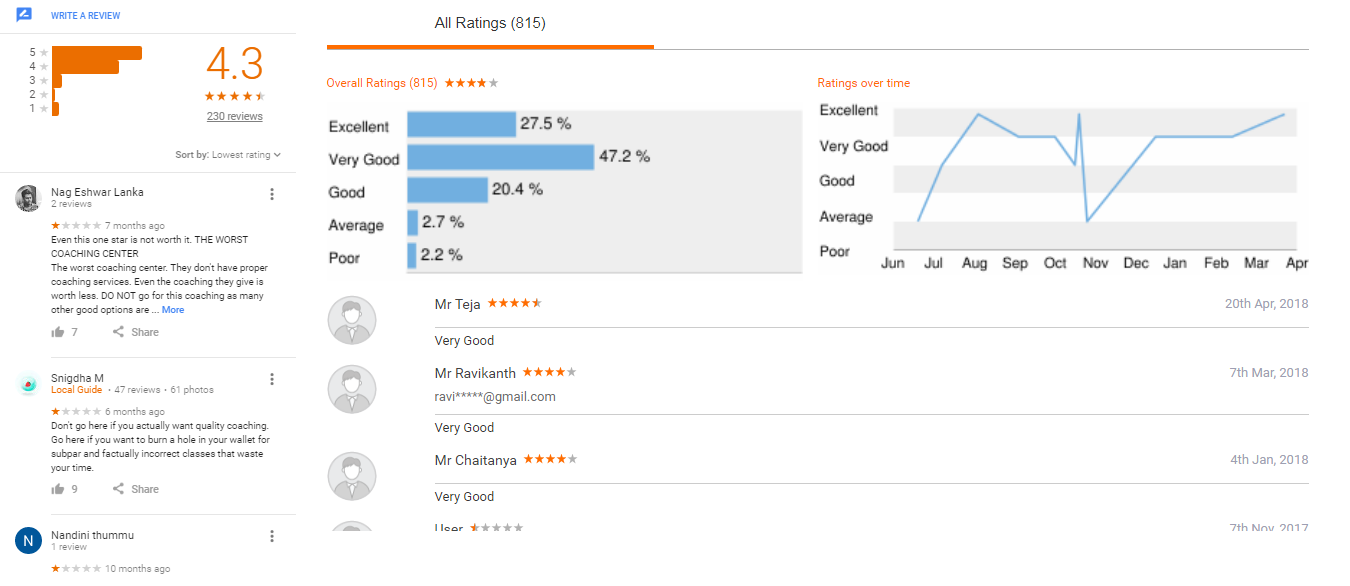Expand the review text with the More link
This screenshot has width=1350, height=586.
pyautogui.click(x=173, y=310)
